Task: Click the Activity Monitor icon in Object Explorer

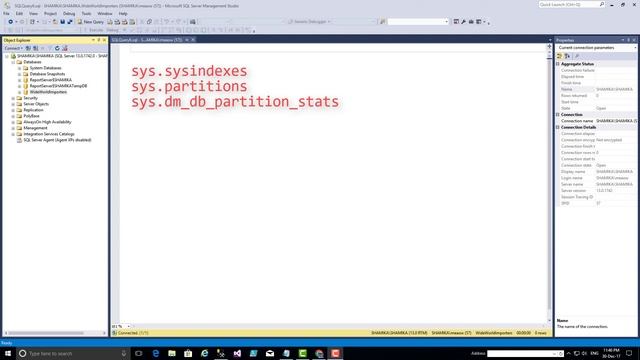Action: point(64,48)
